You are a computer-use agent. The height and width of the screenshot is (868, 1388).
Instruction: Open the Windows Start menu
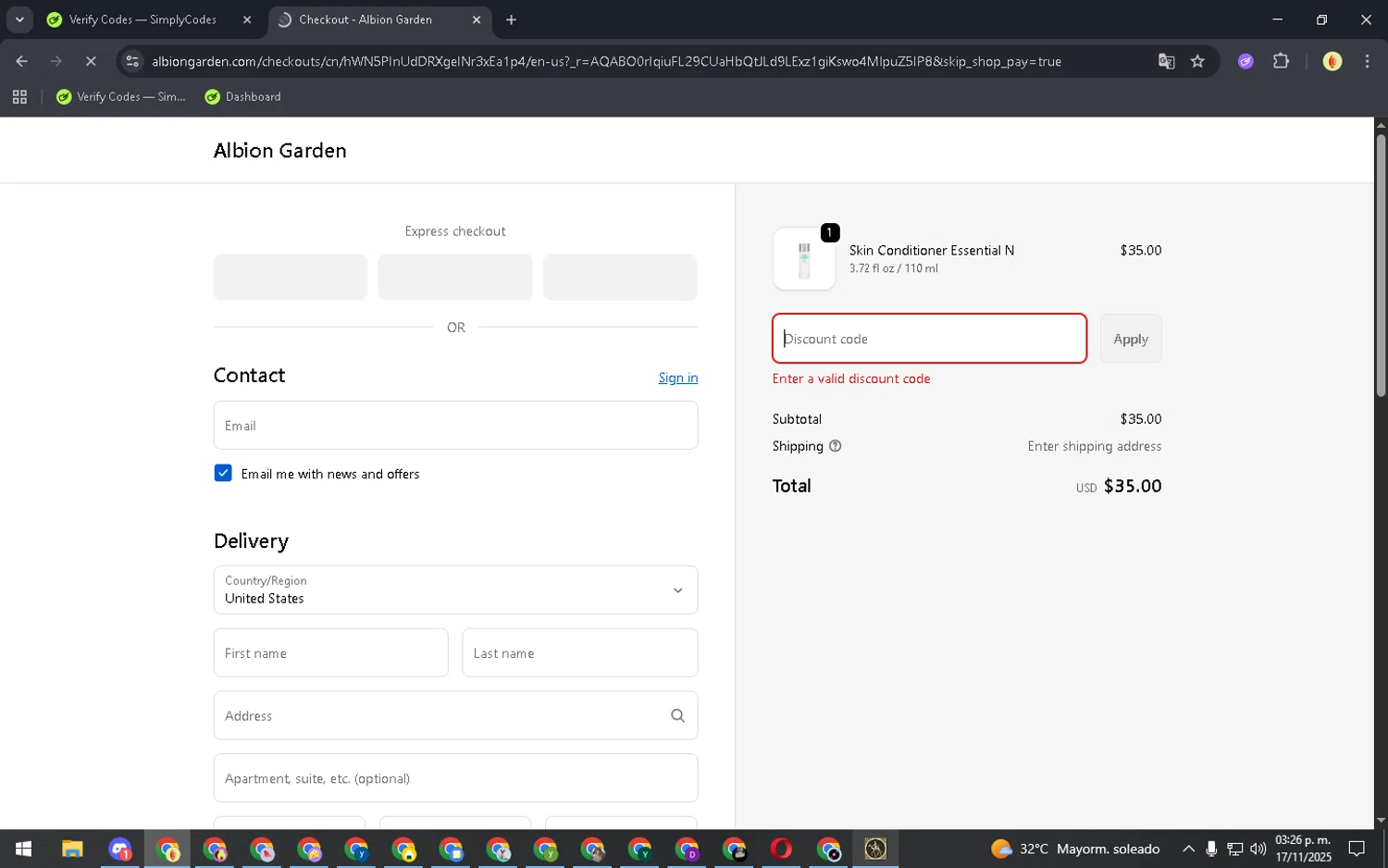(x=23, y=849)
